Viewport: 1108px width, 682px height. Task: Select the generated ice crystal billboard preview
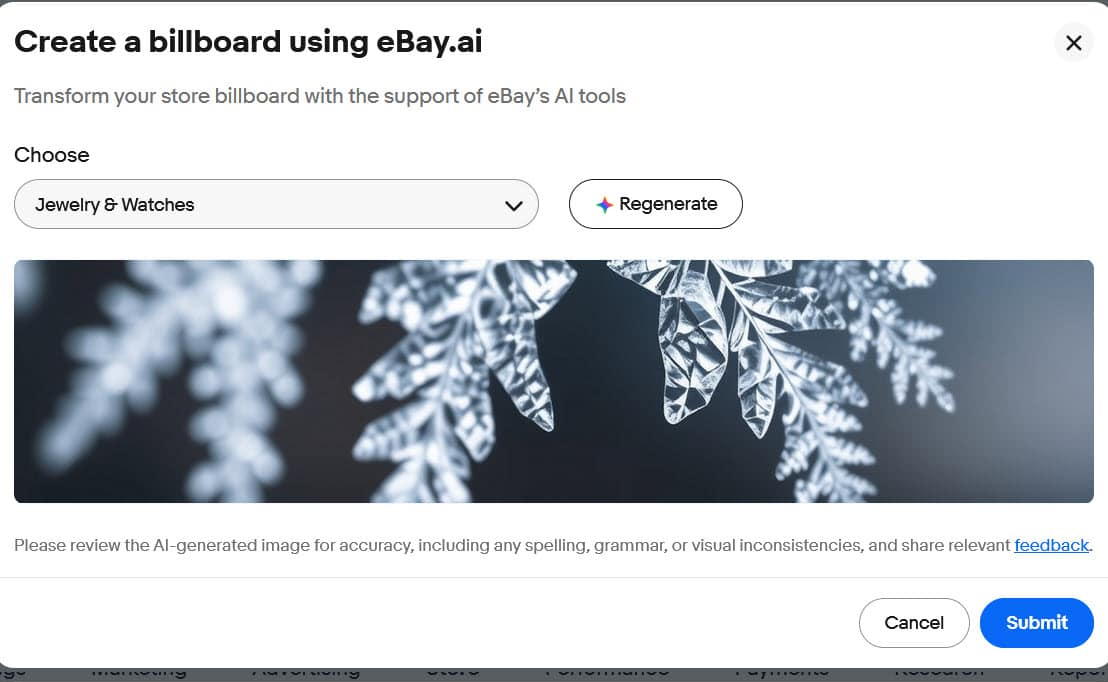coord(554,381)
